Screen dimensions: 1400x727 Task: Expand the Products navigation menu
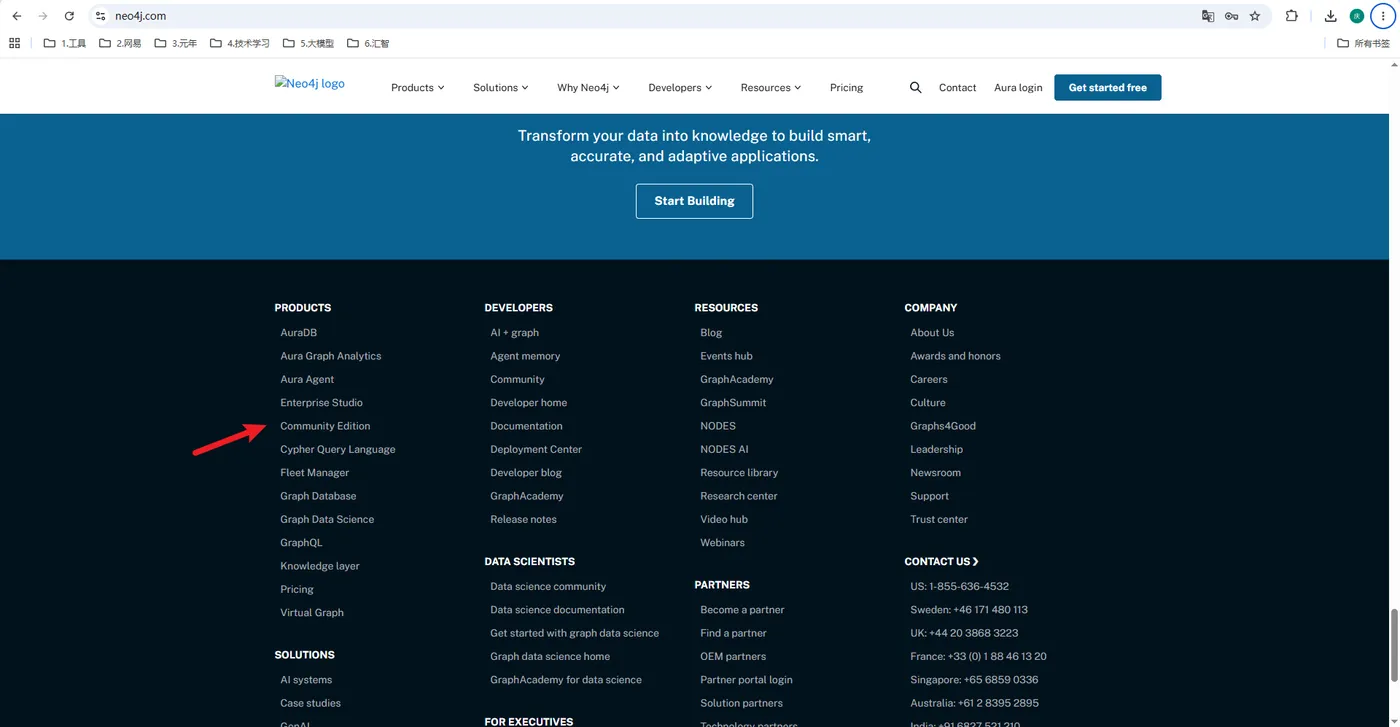[x=418, y=88]
